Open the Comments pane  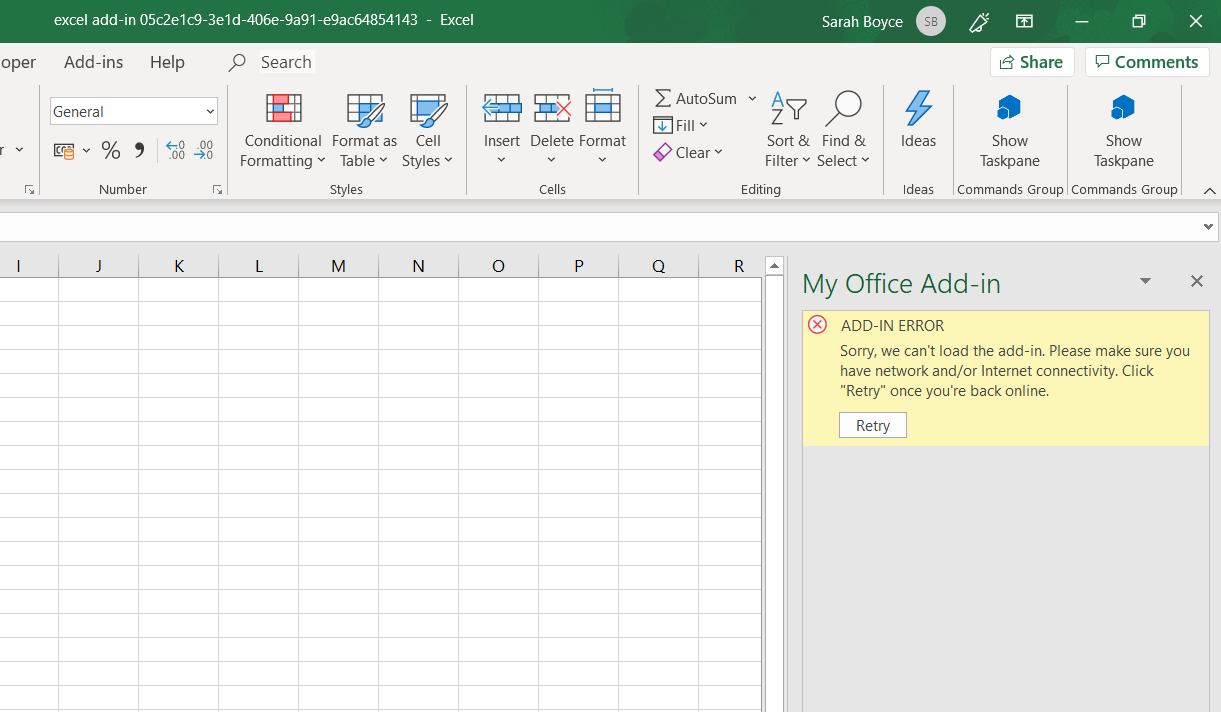point(1147,62)
